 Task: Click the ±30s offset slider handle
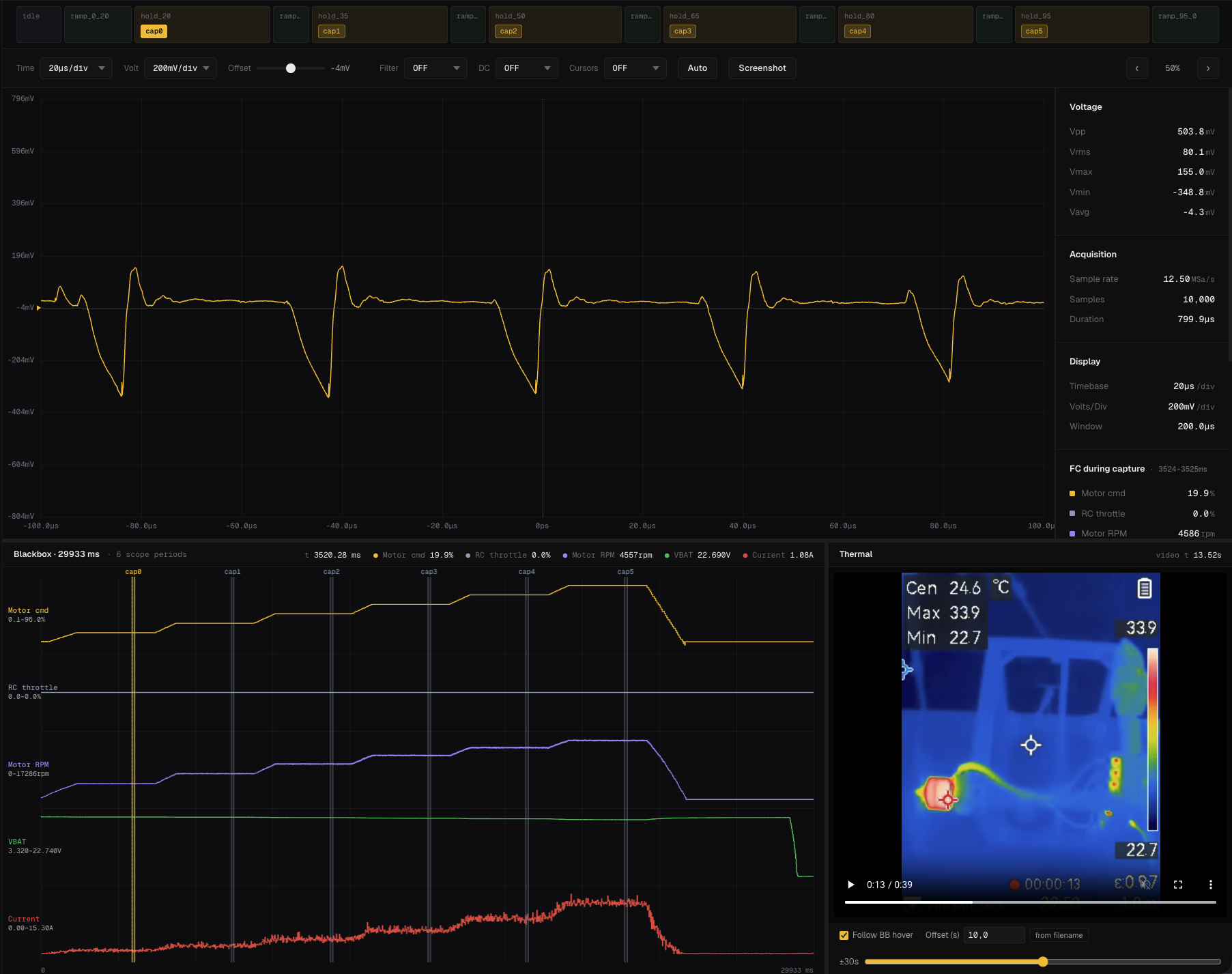pyautogui.click(x=1043, y=962)
